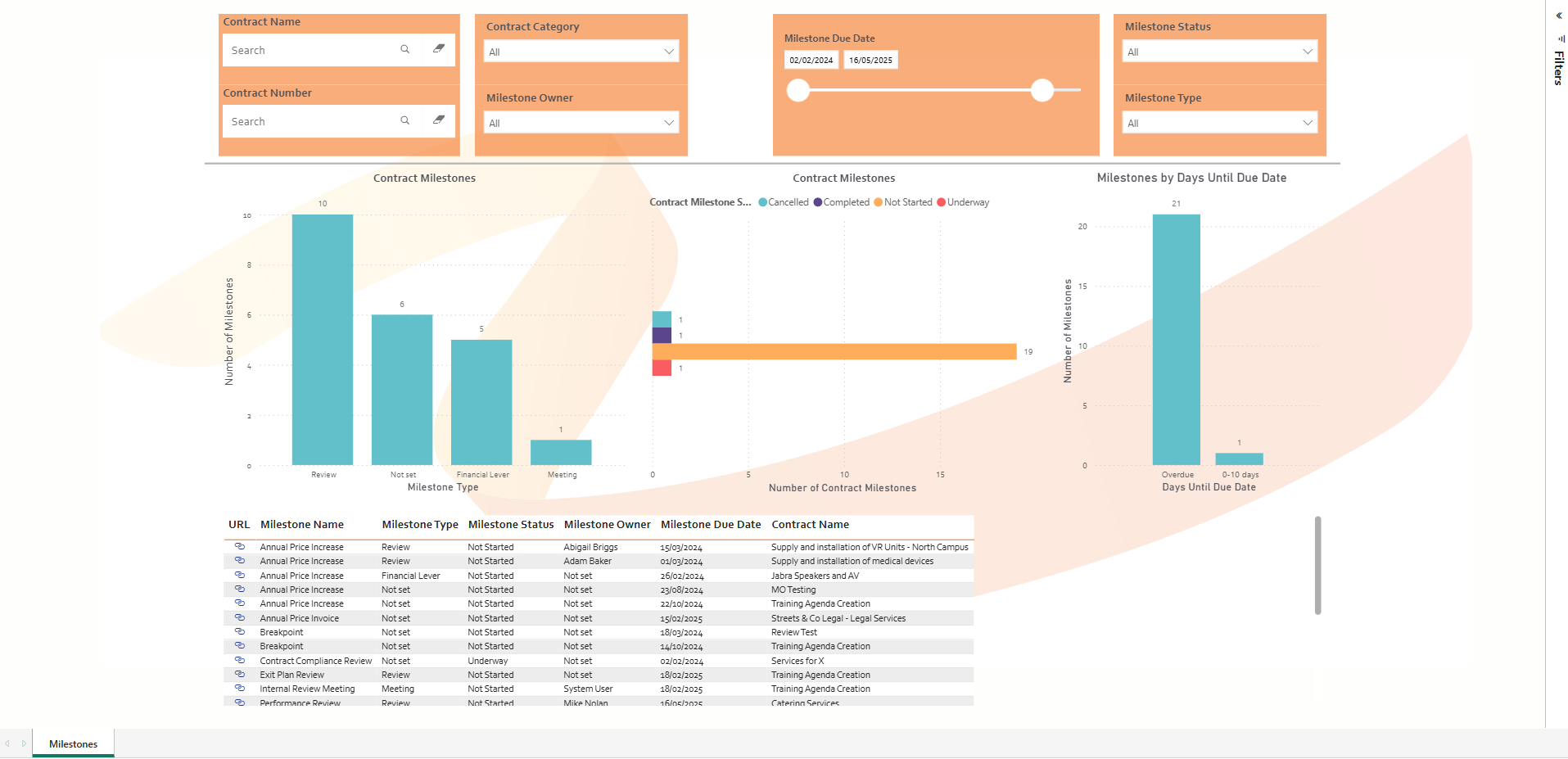Click the '15/02/2025' due date cell
The width and height of the screenshot is (1568, 759).
[x=681, y=618]
